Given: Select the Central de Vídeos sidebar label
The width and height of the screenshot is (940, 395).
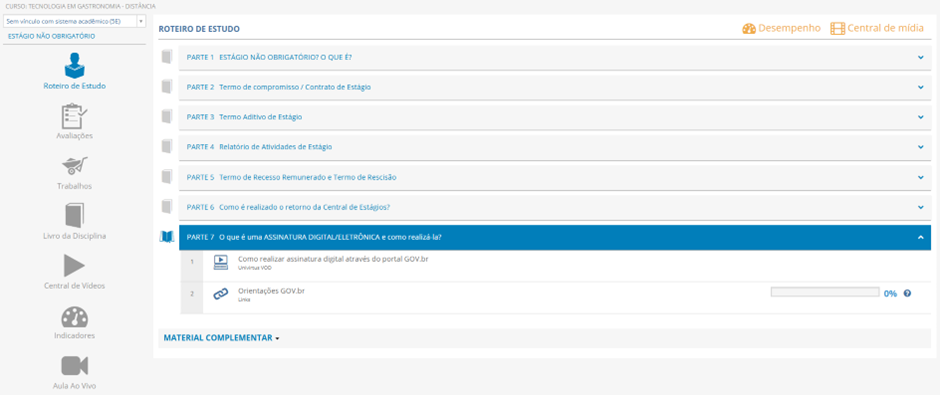Looking at the screenshot, I should [74, 285].
